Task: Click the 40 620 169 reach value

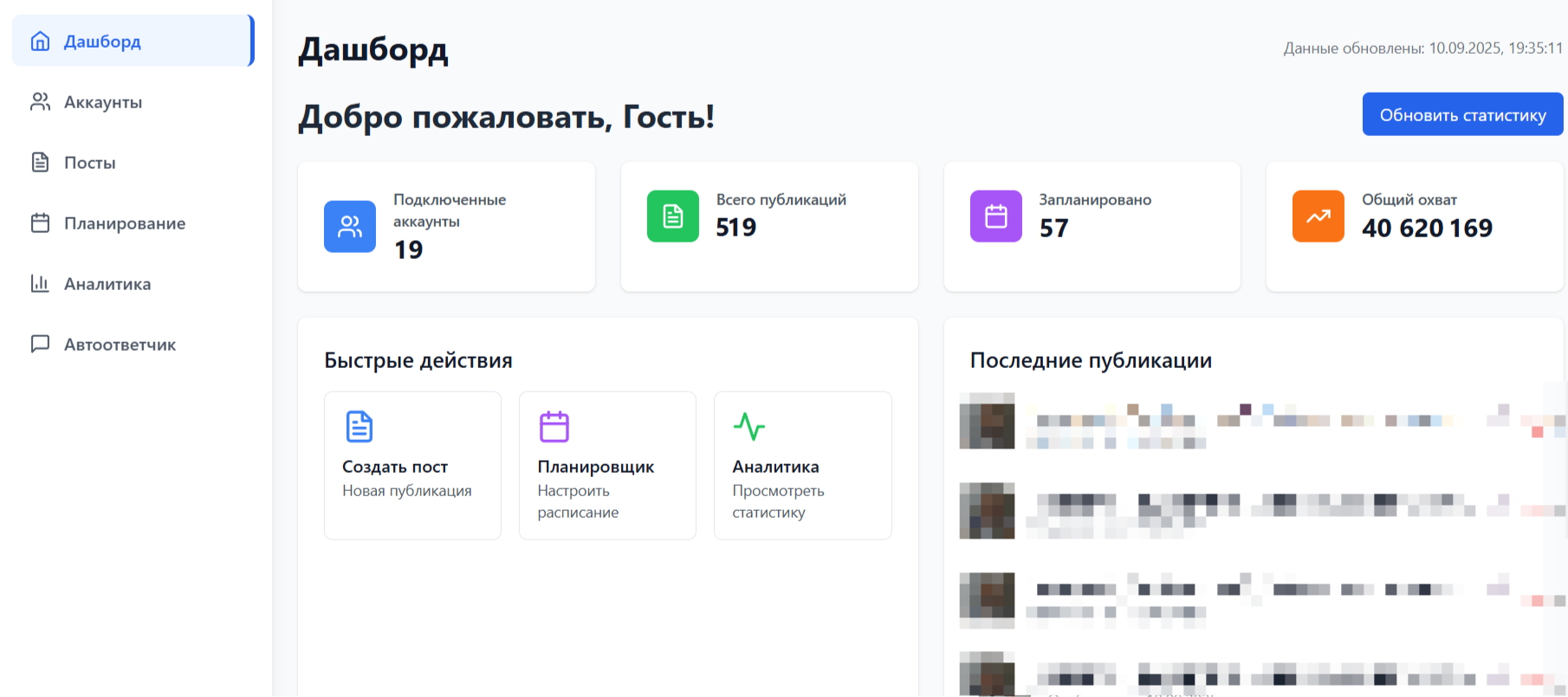Action: tap(1428, 228)
